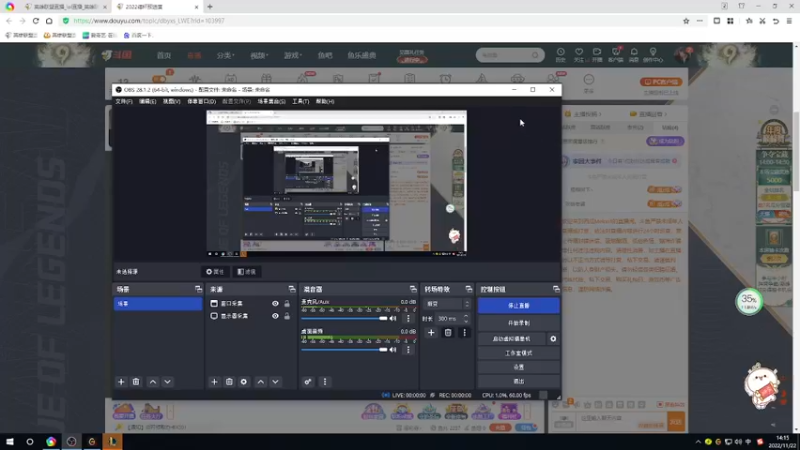Open the OBS 视图(V) View menu

(171, 102)
